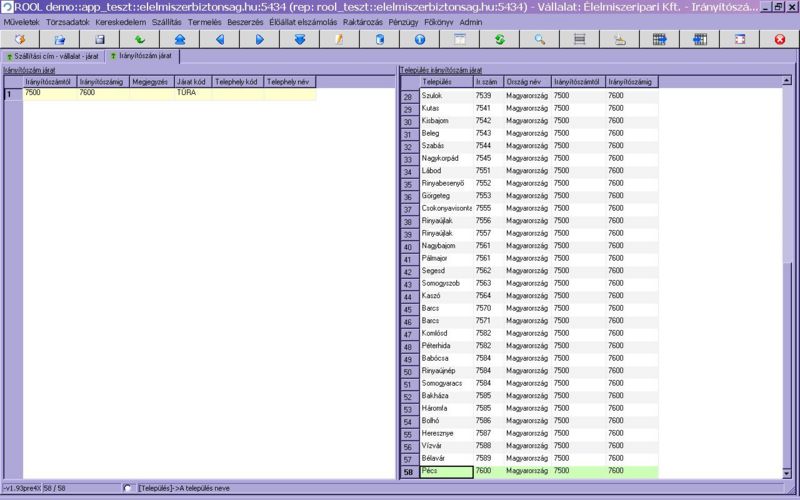Click the save floppy disk toolbar icon
The height and width of the screenshot is (500, 800).
coord(100,40)
